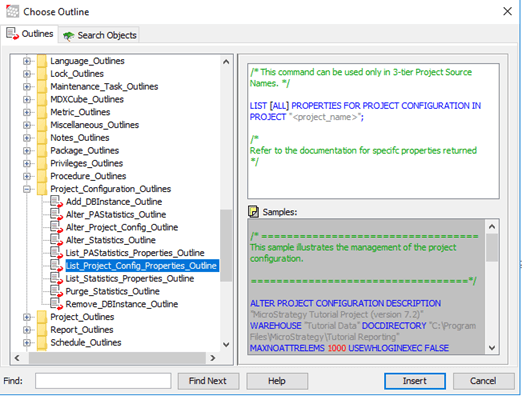Click the outline tree scroll right arrow
The height and width of the screenshot is (396, 522).
(213, 358)
